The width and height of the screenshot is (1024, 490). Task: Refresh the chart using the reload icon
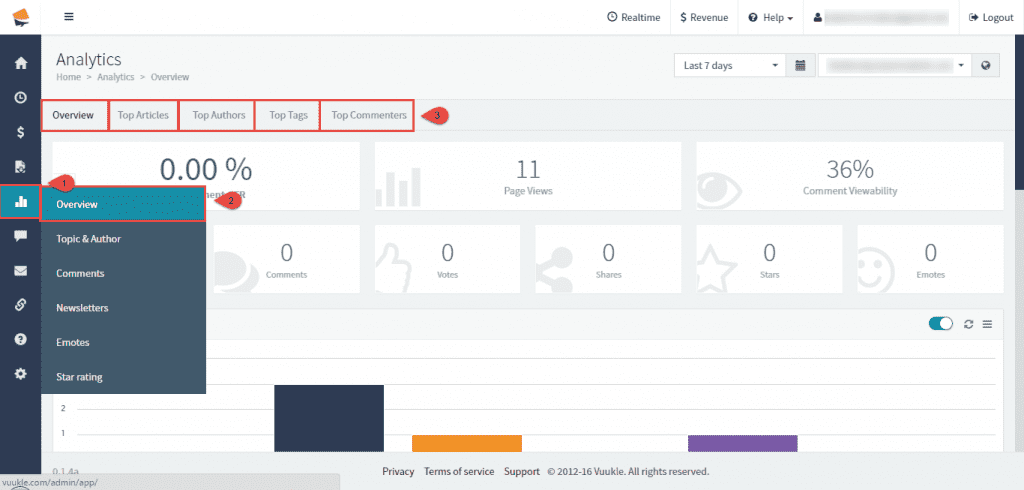[x=968, y=324]
